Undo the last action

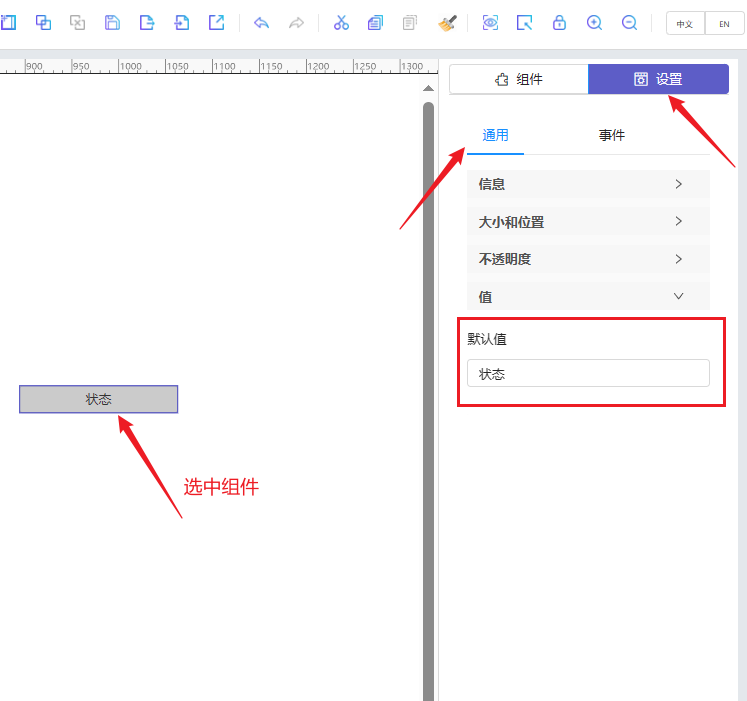click(x=262, y=22)
